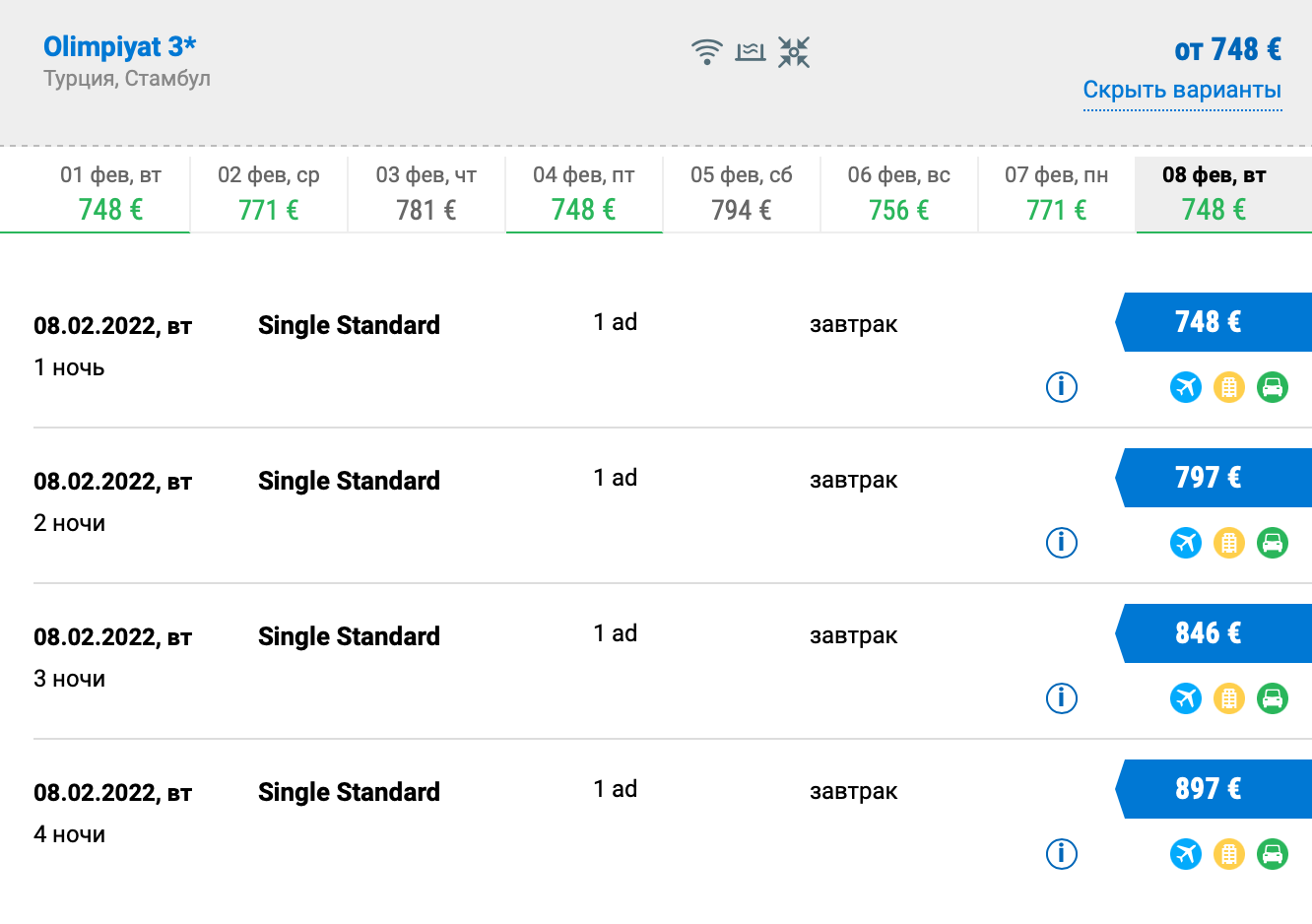Click 1 ad in the one-night 748 € row
The image size is (1312, 924).
point(616,322)
